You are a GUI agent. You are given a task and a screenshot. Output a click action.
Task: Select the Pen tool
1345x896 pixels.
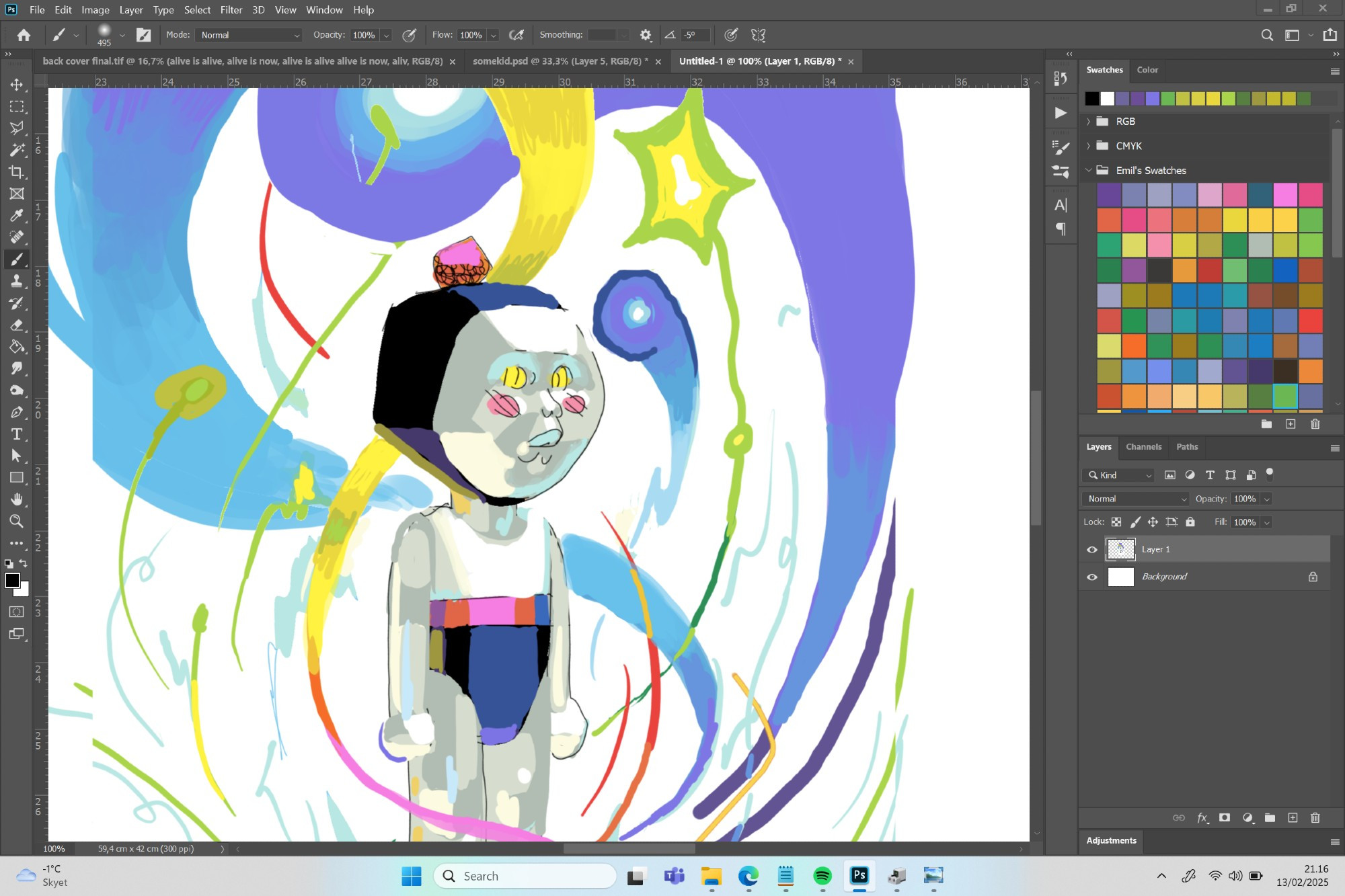tap(17, 412)
